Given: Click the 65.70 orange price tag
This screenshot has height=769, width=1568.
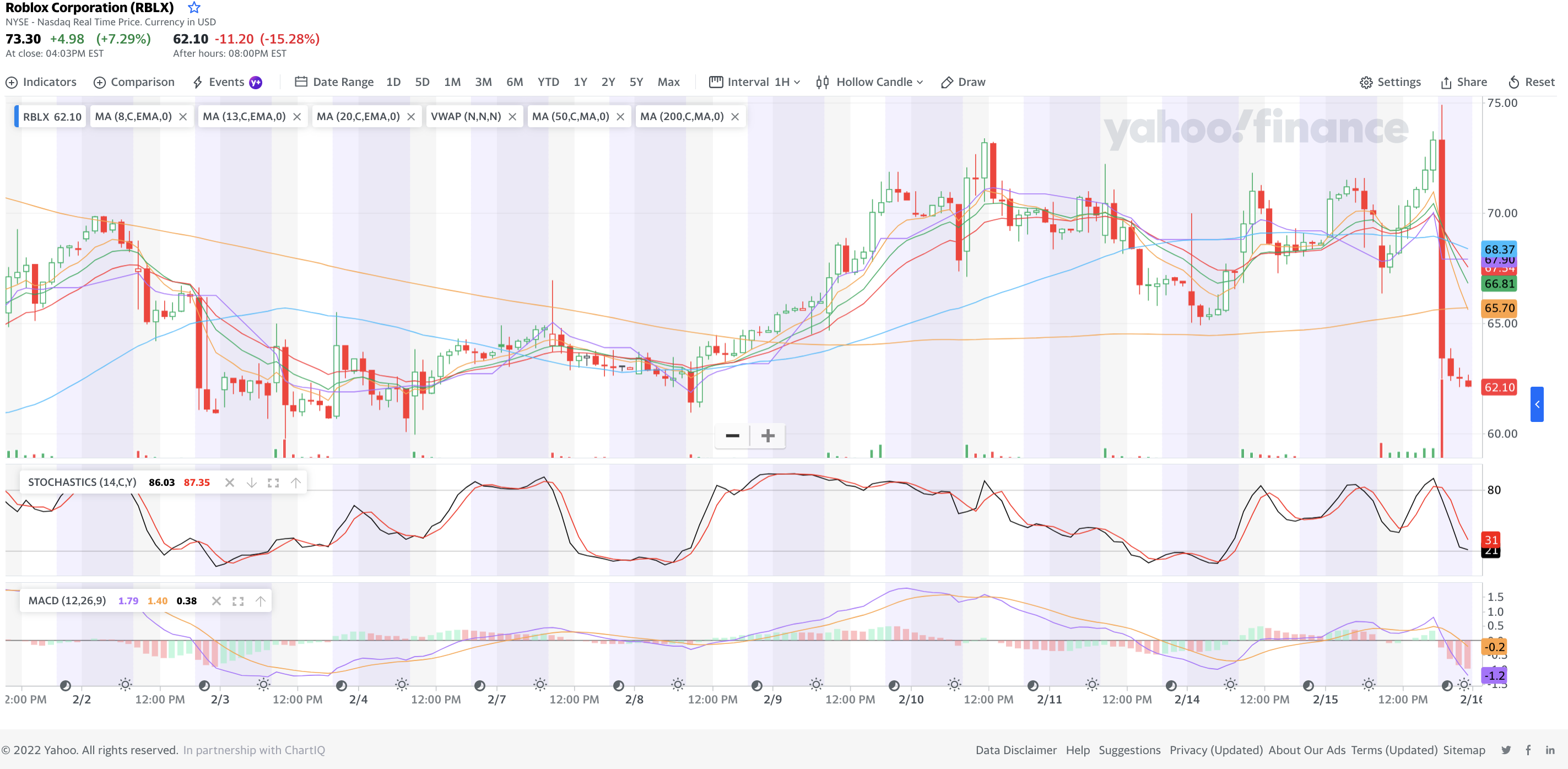Looking at the screenshot, I should point(1499,308).
